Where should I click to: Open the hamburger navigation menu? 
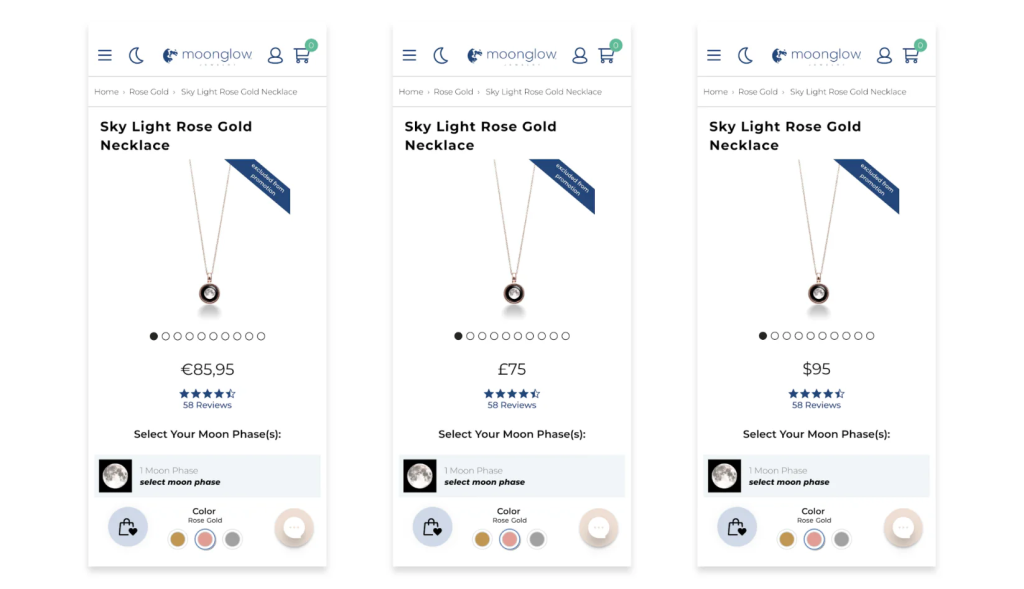coord(105,55)
